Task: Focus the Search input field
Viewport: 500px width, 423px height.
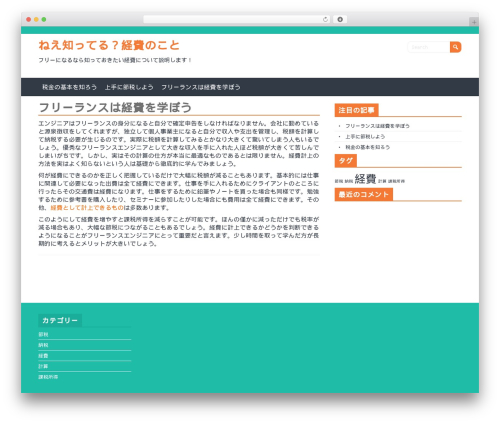Action: click(429, 47)
